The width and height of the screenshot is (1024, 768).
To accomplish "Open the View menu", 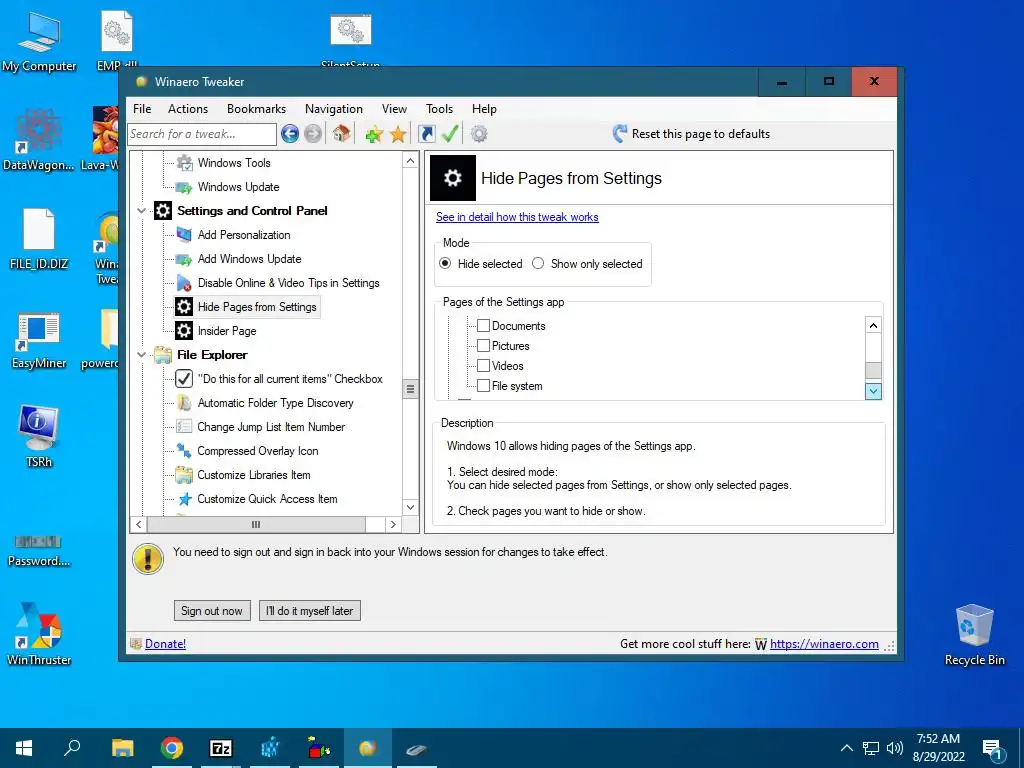I will (394, 109).
